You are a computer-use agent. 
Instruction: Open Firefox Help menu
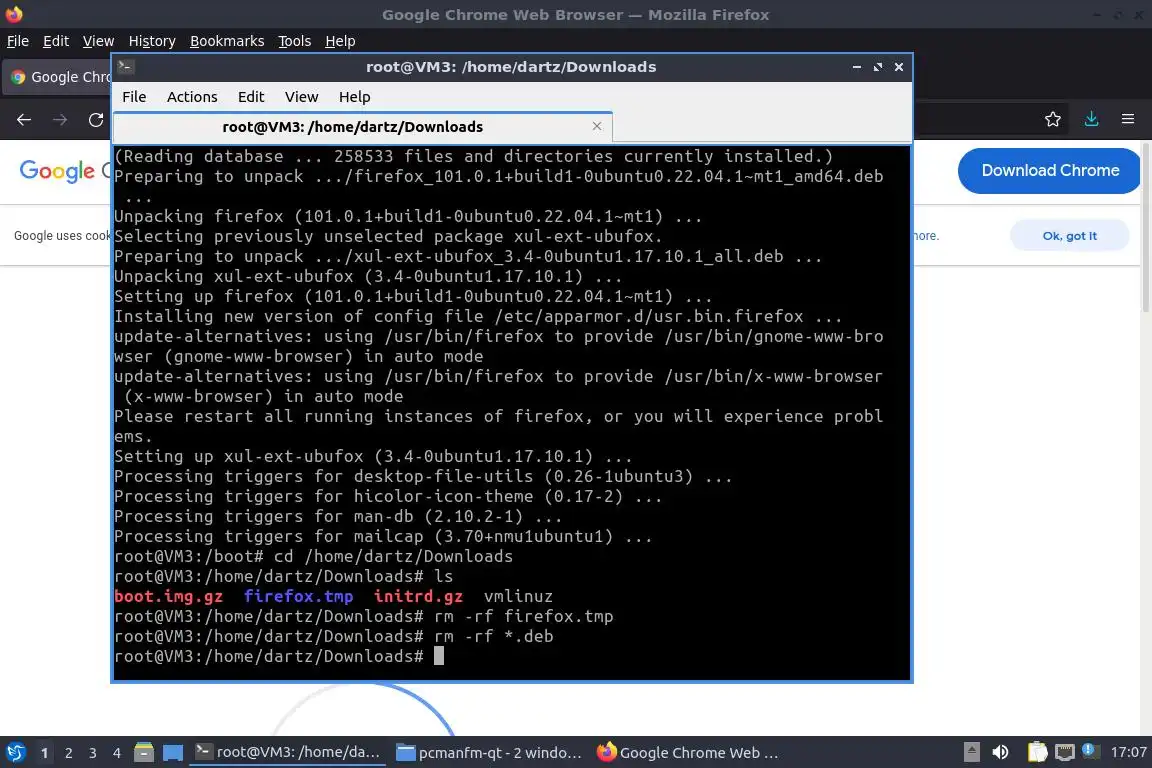coord(340,41)
